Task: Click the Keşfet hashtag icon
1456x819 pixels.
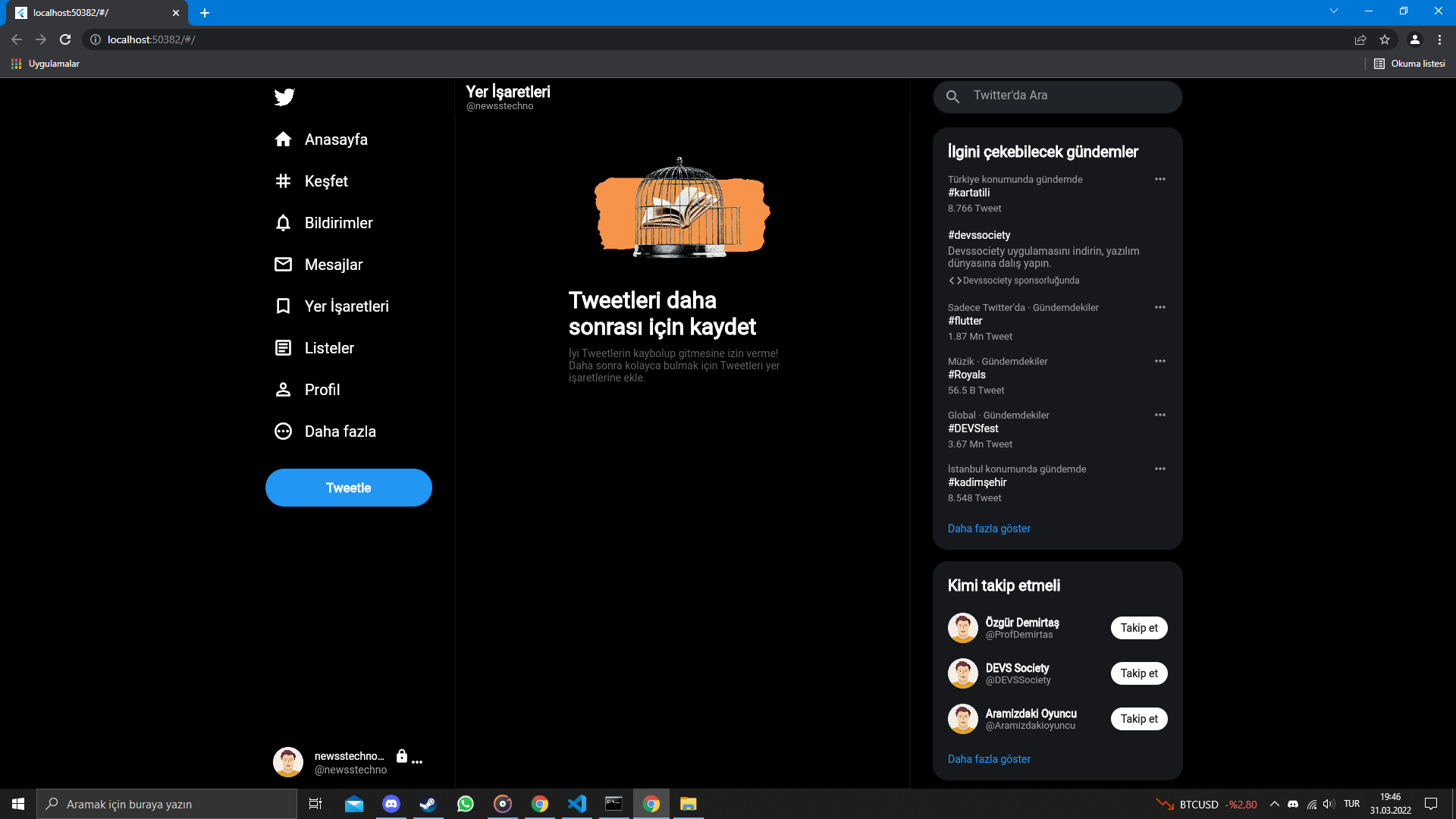Action: click(x=283, y=181)
